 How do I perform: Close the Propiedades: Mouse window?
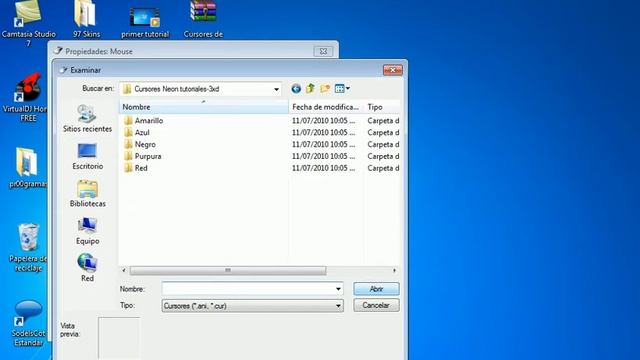pos(323,51)
